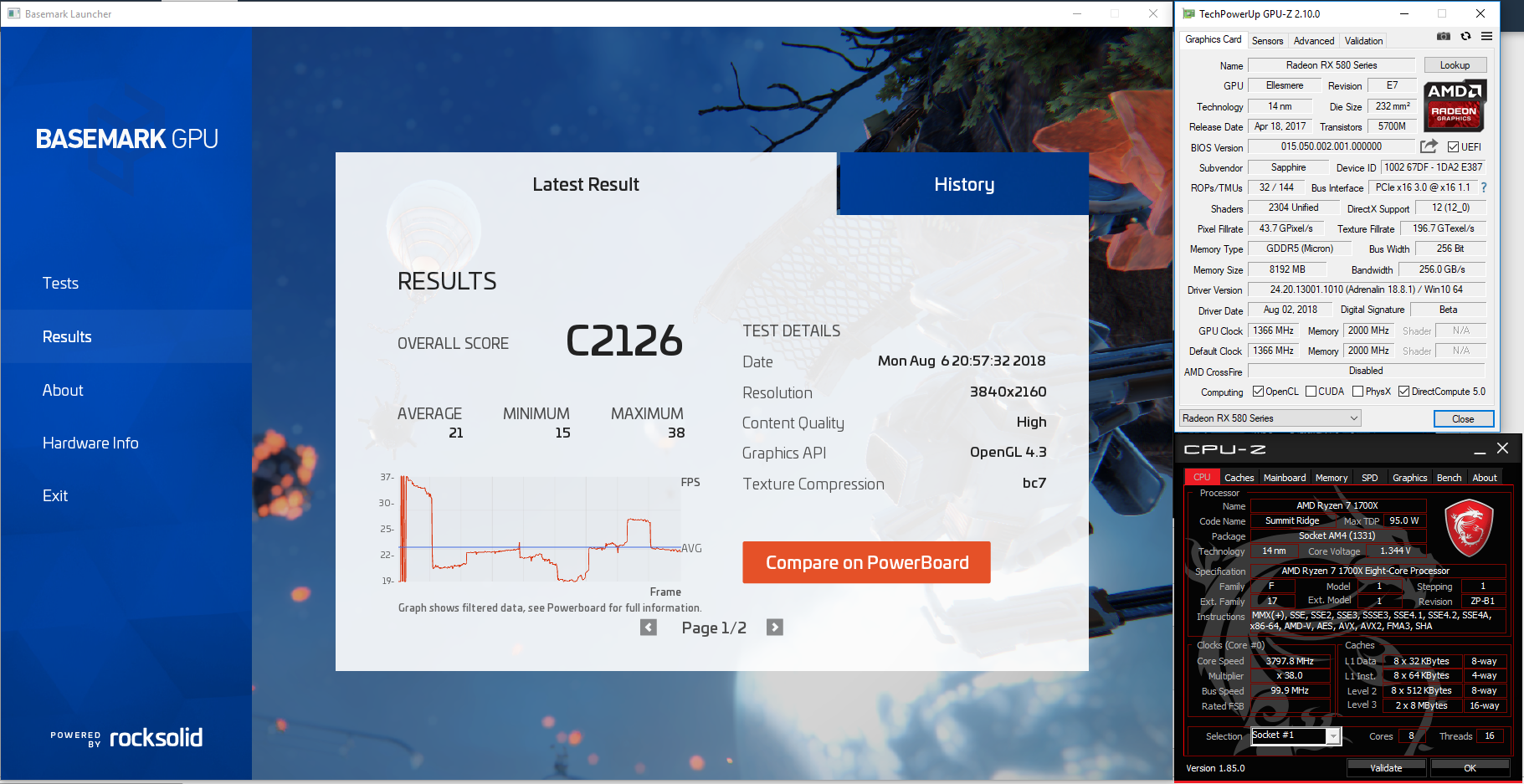Toggle the CUDA checkbox
Screen dimensions: 1524x784
coord(1311,392)
